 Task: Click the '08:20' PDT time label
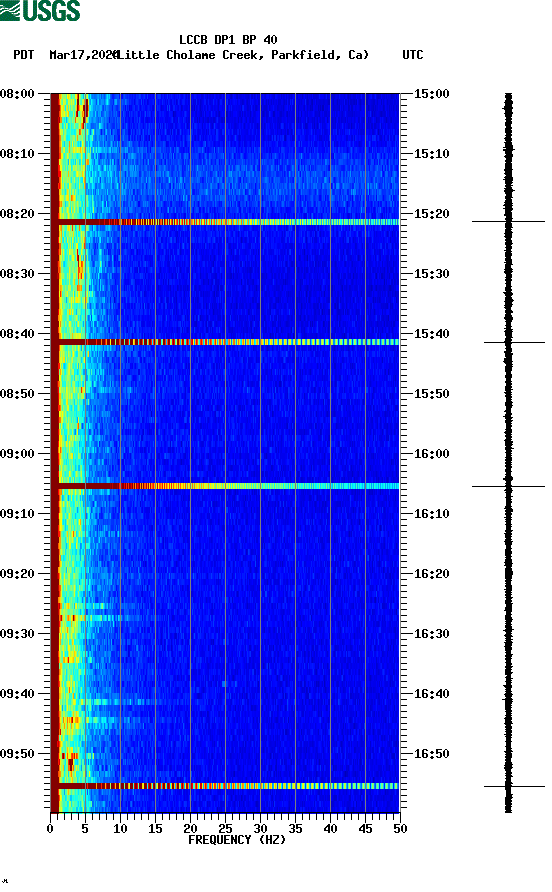(17, 214)
